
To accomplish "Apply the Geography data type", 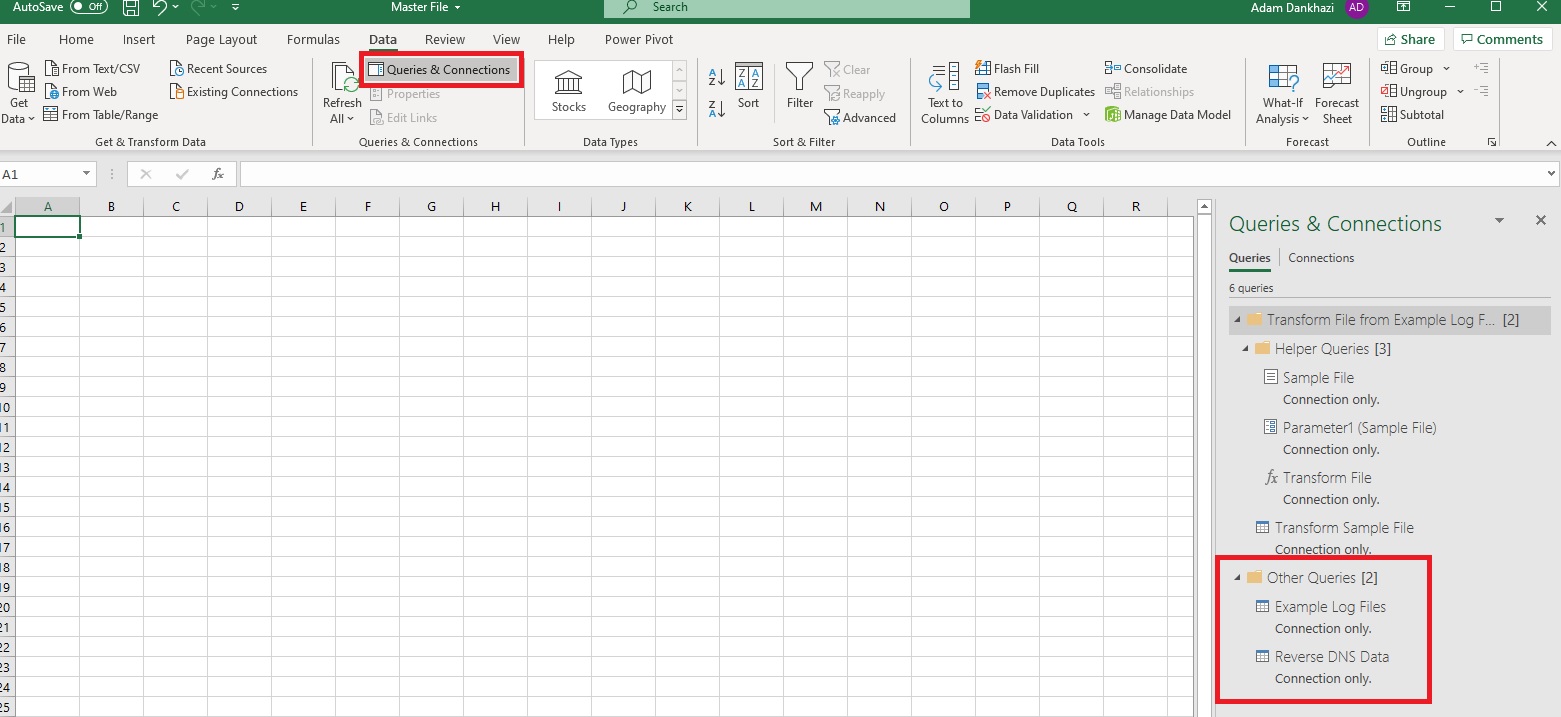I will pyautogui.click(x=636, y=90).
